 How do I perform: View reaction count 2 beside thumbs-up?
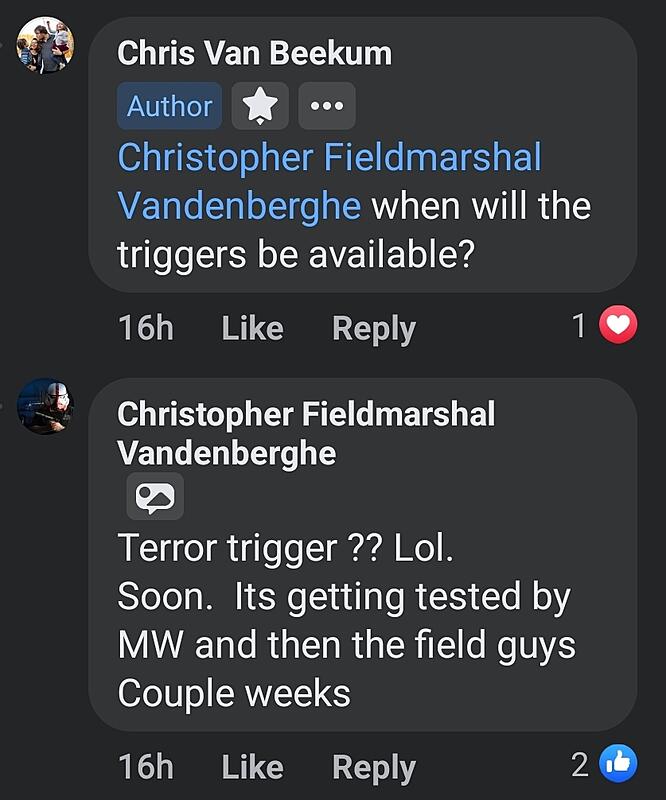[580, 765]
